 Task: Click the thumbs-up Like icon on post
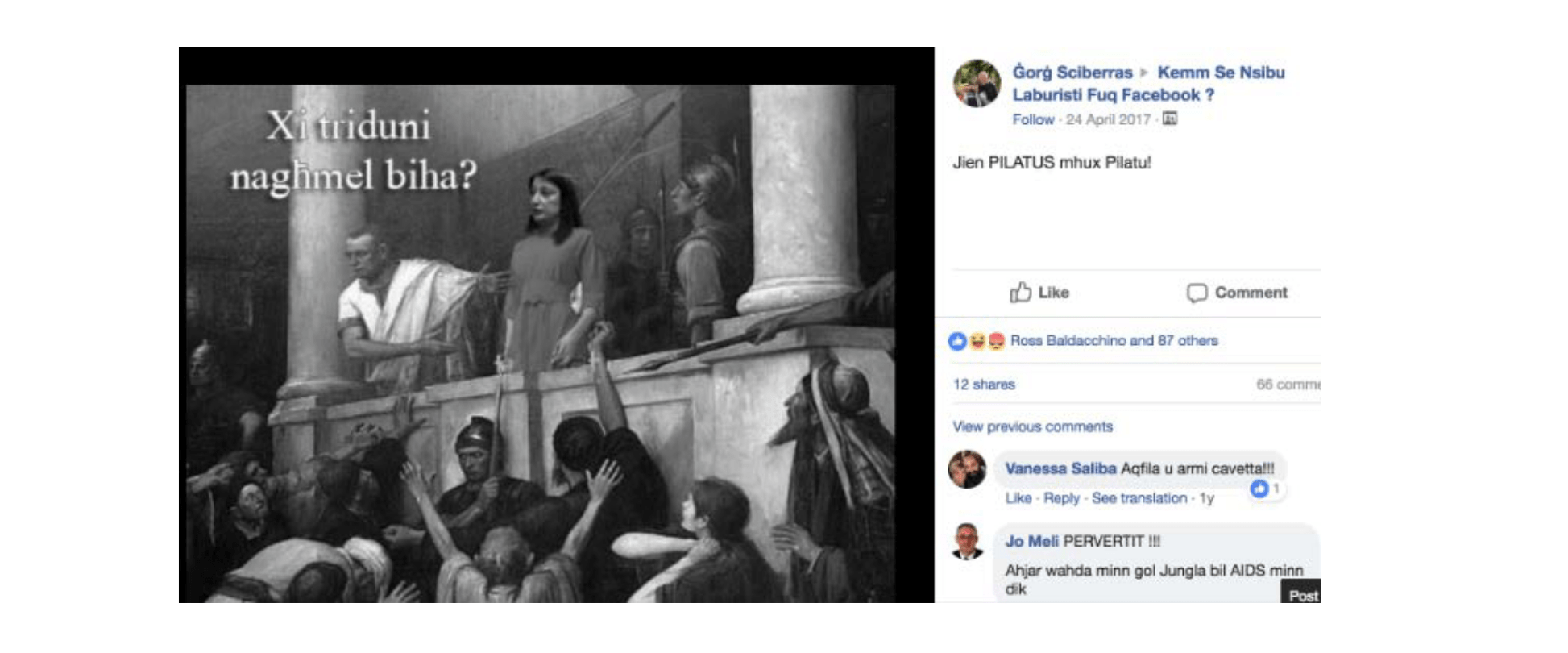pyautogui.click(x=1020, y=292)
